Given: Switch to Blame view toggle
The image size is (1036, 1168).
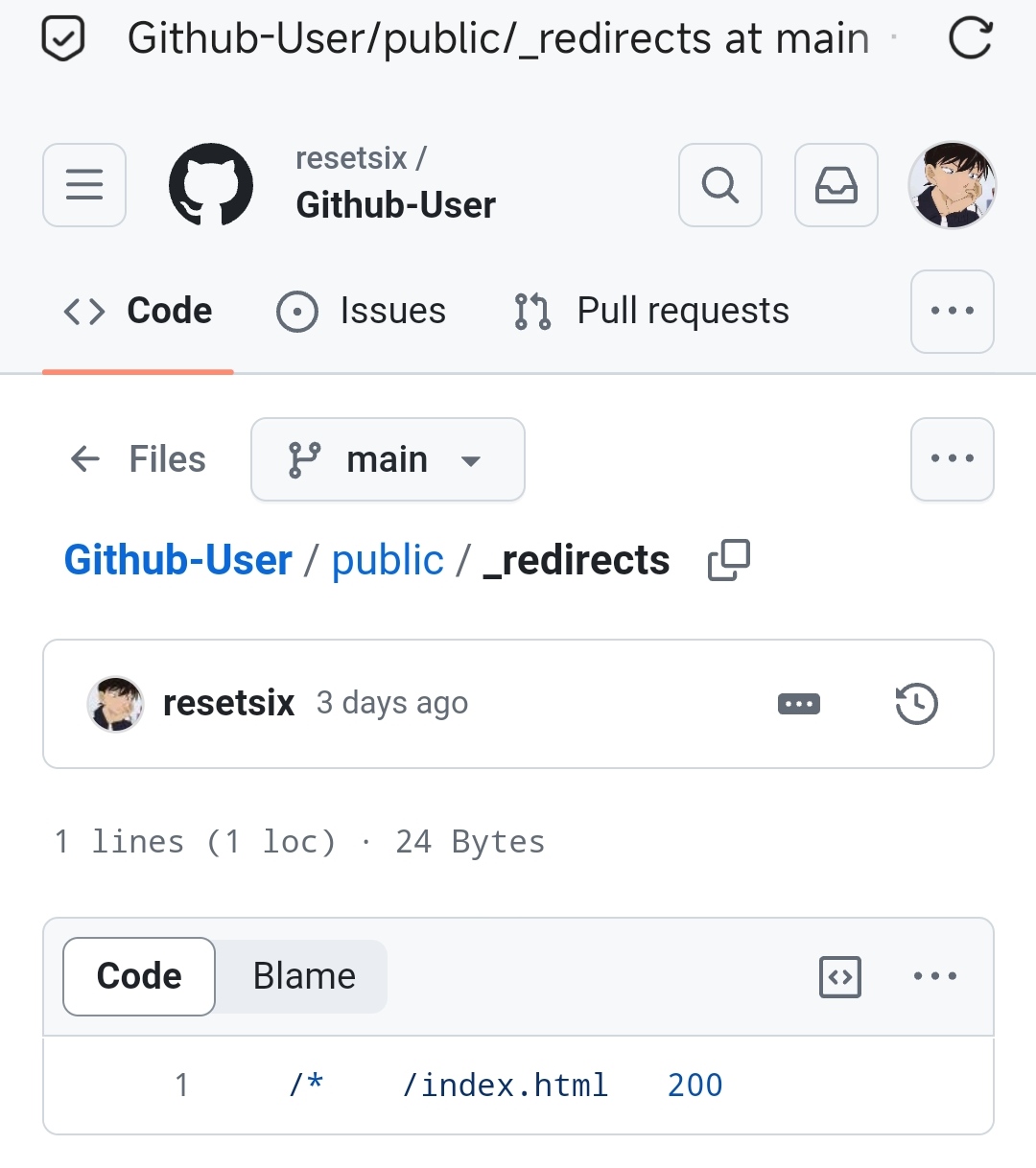Looking at the screenshot, I should click(304, 976).
